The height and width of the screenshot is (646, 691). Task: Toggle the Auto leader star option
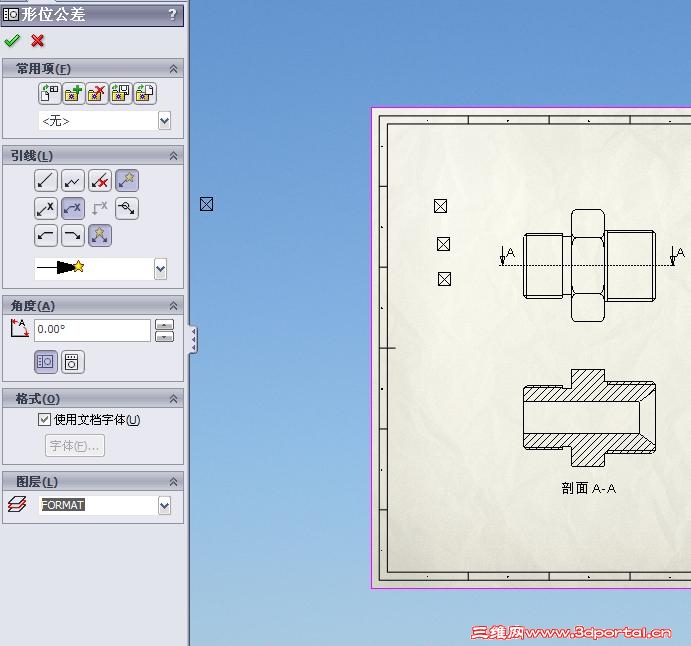pyautogui.click(x=127, y=181)
